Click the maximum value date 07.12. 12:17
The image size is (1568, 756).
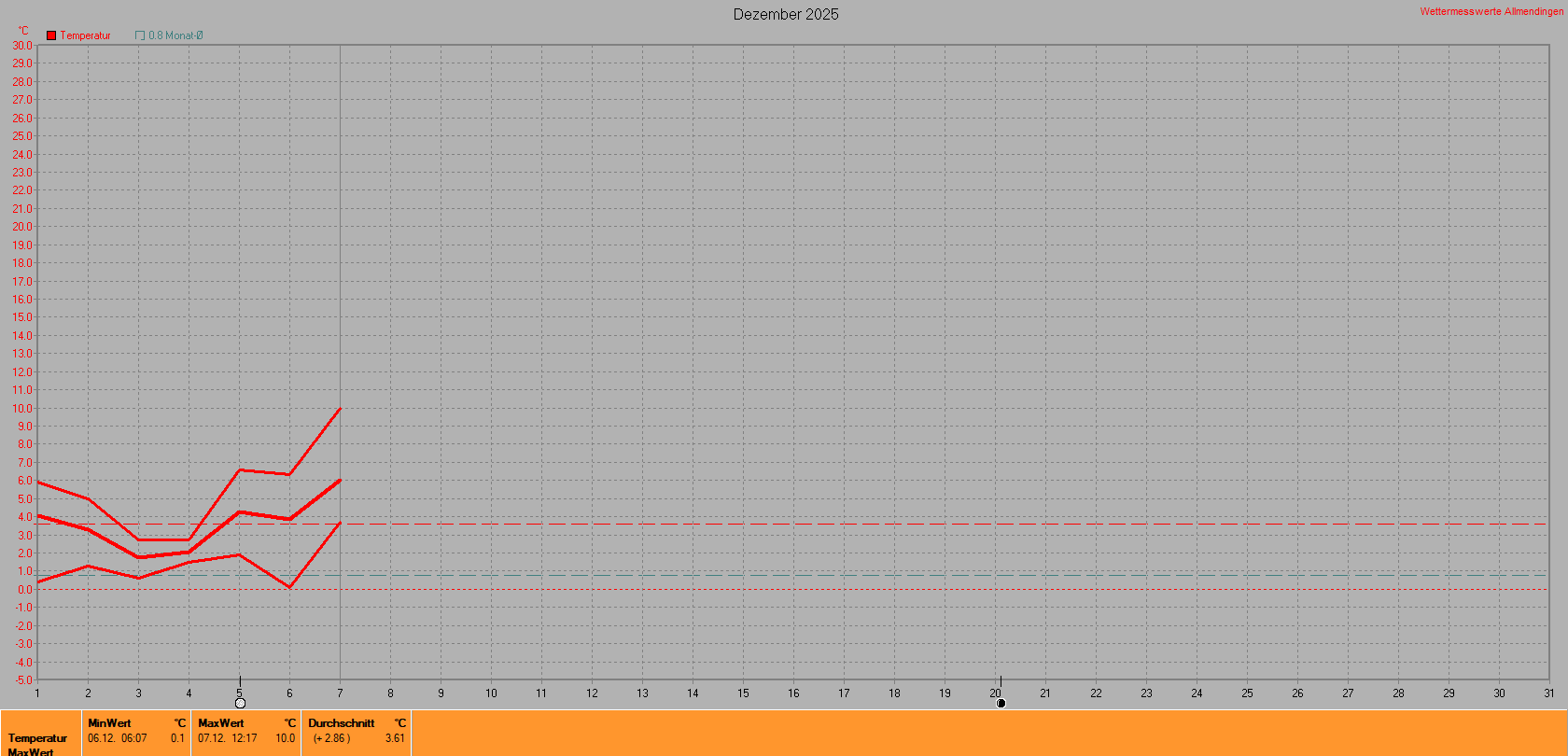click(x=227, y=738)
